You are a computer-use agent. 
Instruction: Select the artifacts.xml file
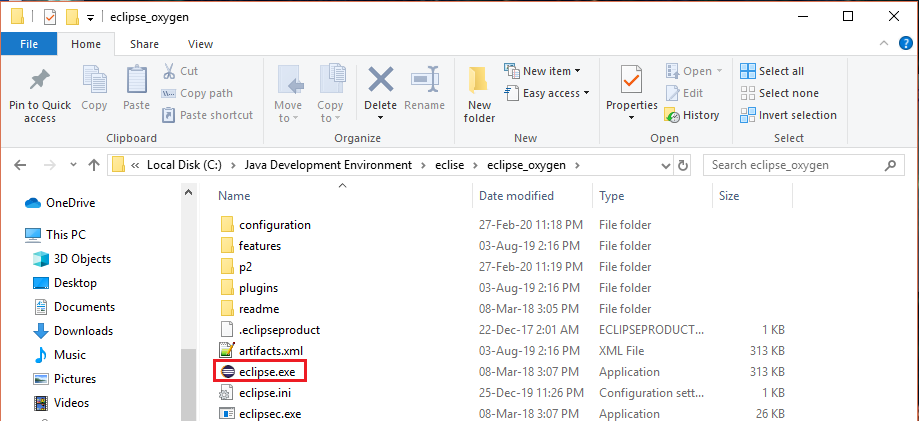261,351
